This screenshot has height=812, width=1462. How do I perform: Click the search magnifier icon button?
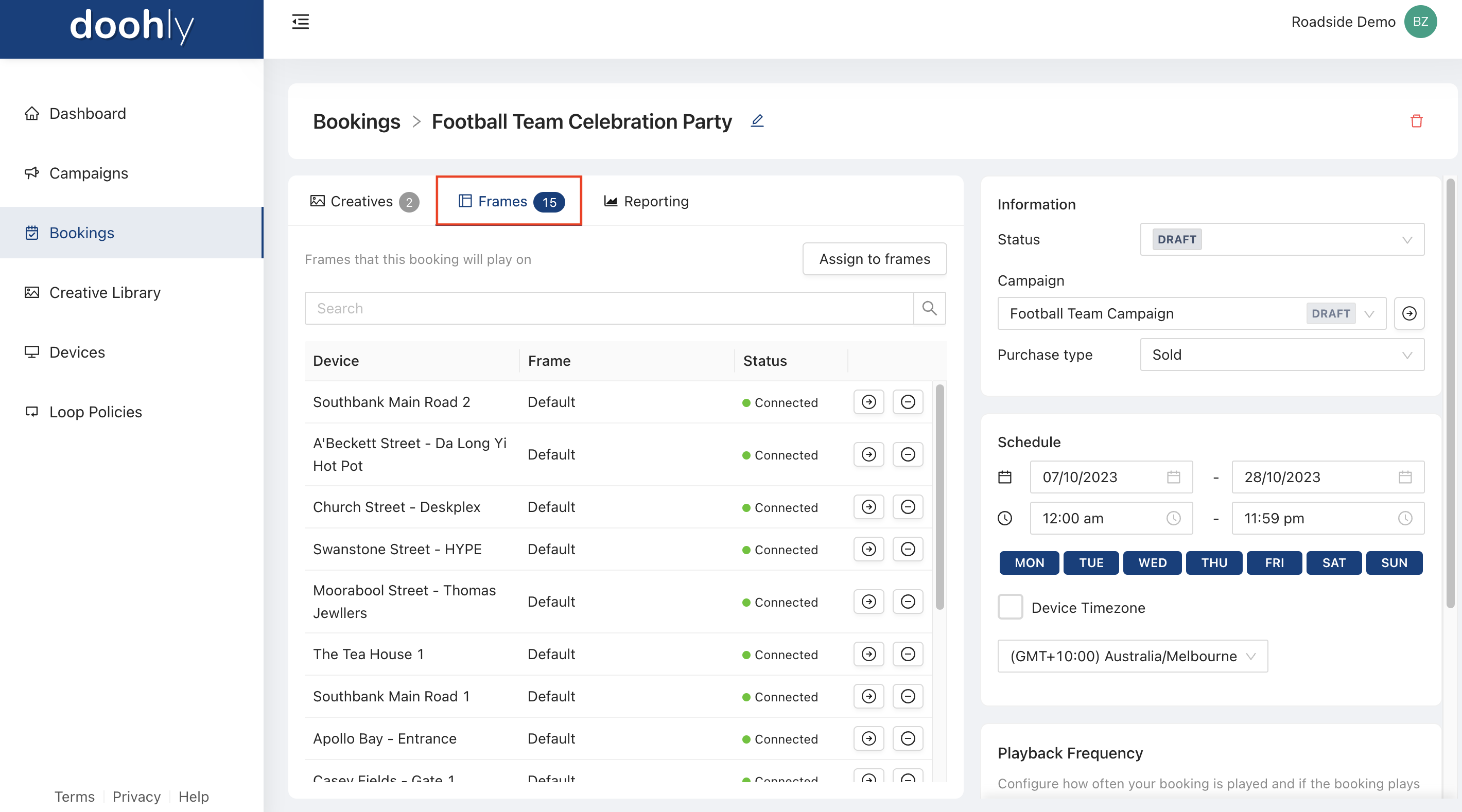pyautogui.click(x=929, y=308)
